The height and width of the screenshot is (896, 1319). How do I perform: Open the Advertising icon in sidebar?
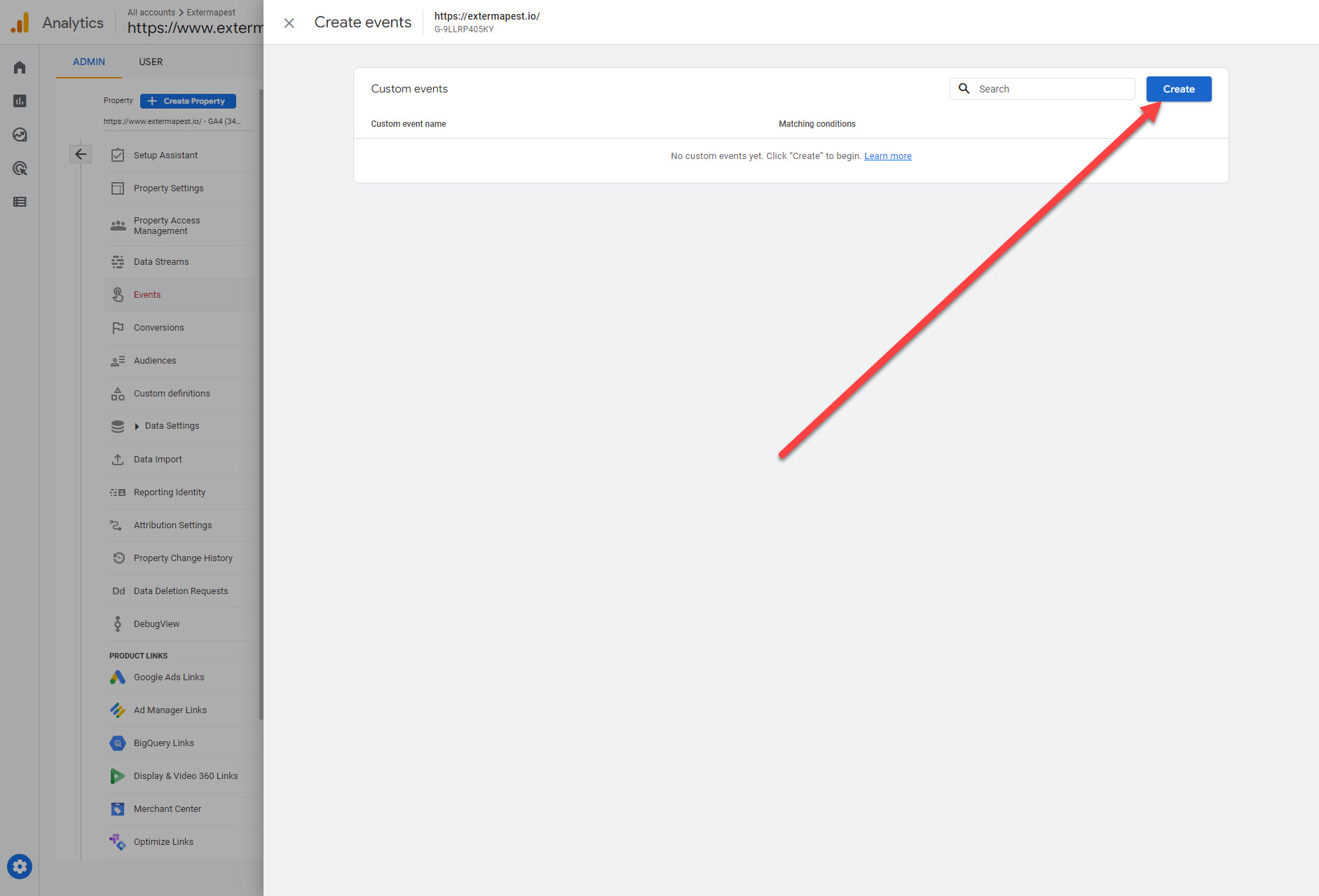pyautogui.click(x=20, y=168)
